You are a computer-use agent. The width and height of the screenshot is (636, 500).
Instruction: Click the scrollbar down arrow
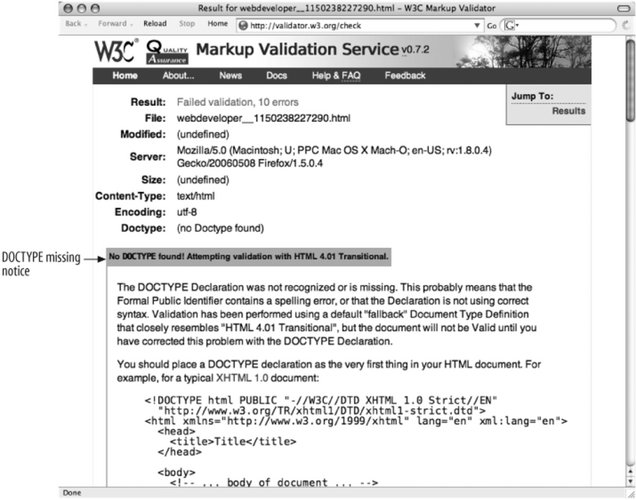pos(630,481)
